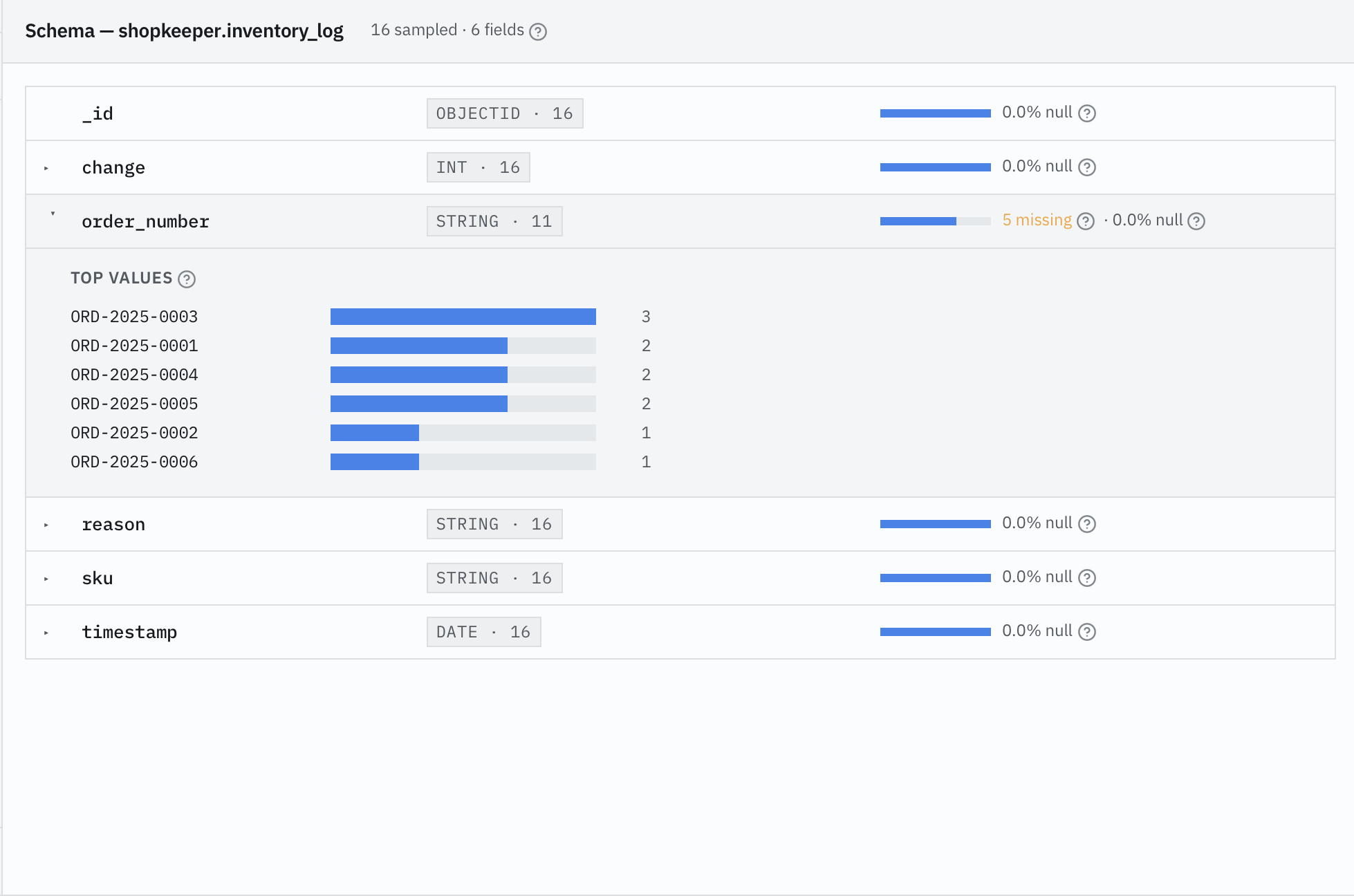Expand the change field row
This screenshot has width=1354, height=896.
[46, 168]
